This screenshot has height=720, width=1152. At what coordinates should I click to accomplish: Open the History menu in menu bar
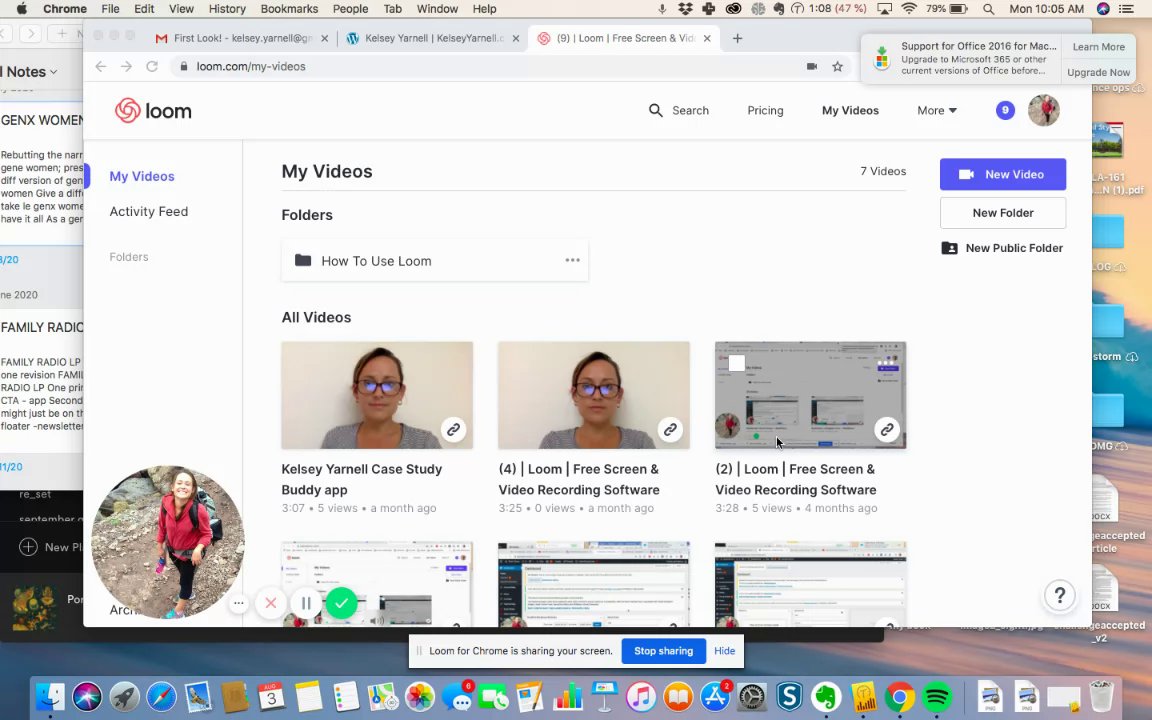(x=227, y=9)
